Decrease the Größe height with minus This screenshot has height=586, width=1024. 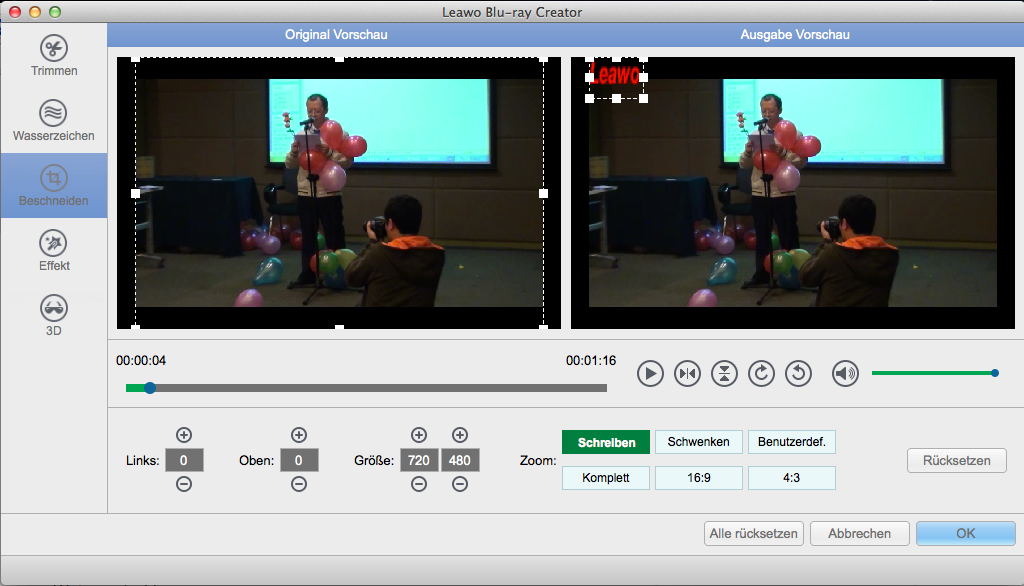460,484
